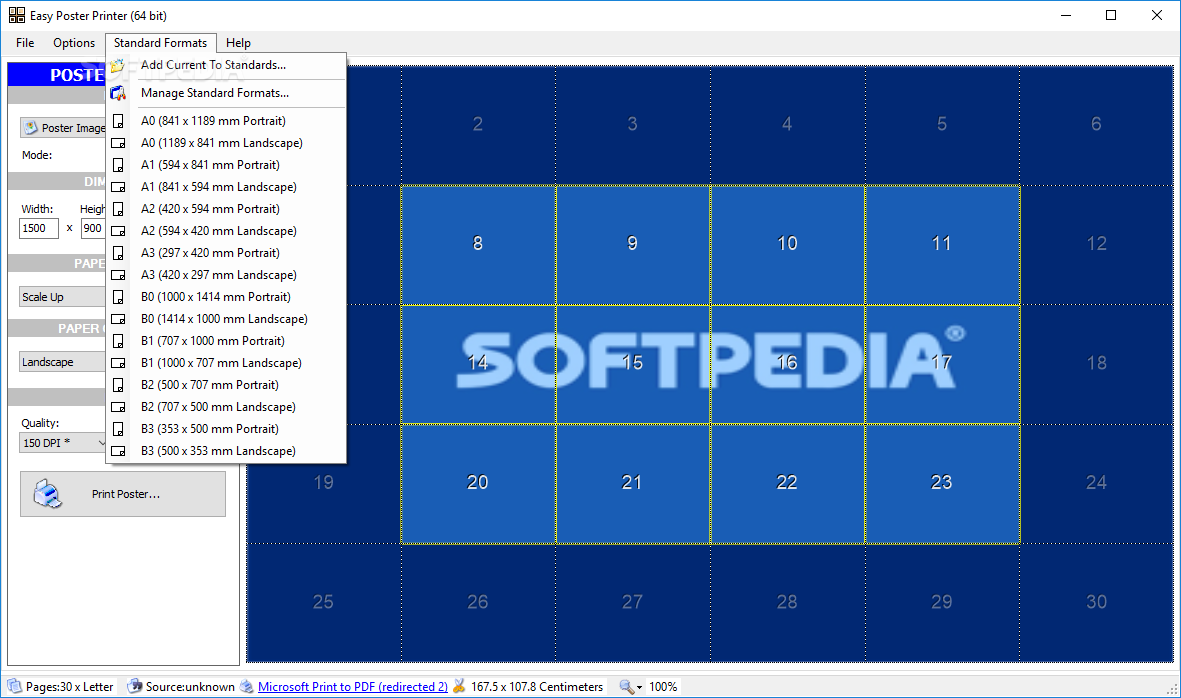Click the printer icon on Print Poster
Viewport: 1181px width, 698px height.
coord(48,494)
